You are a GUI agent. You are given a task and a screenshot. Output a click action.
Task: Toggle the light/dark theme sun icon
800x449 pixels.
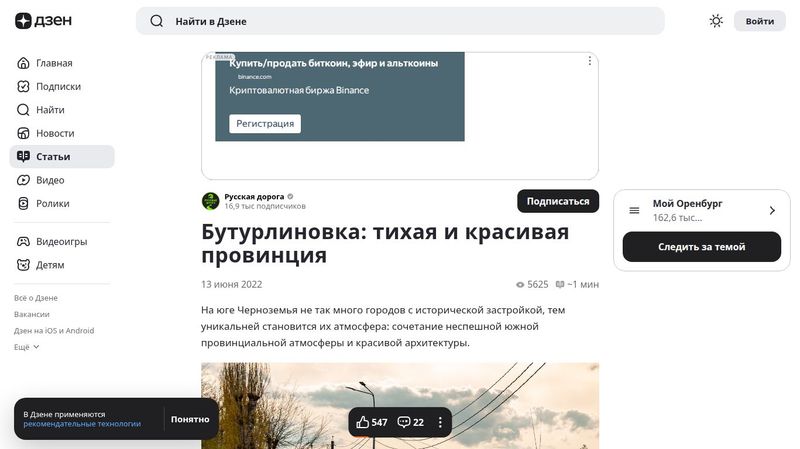[716, 21]
